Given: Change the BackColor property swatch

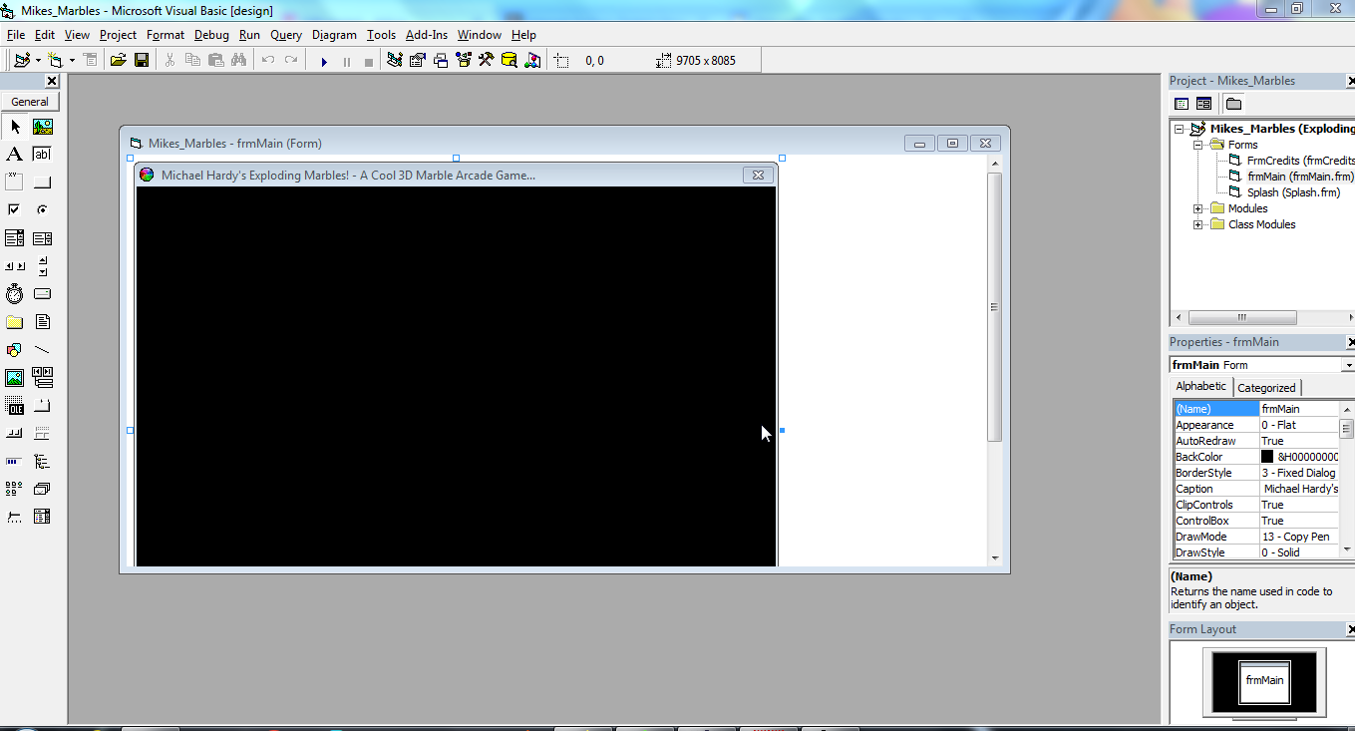Looking at the screenshot, I should click(1267, 456).
